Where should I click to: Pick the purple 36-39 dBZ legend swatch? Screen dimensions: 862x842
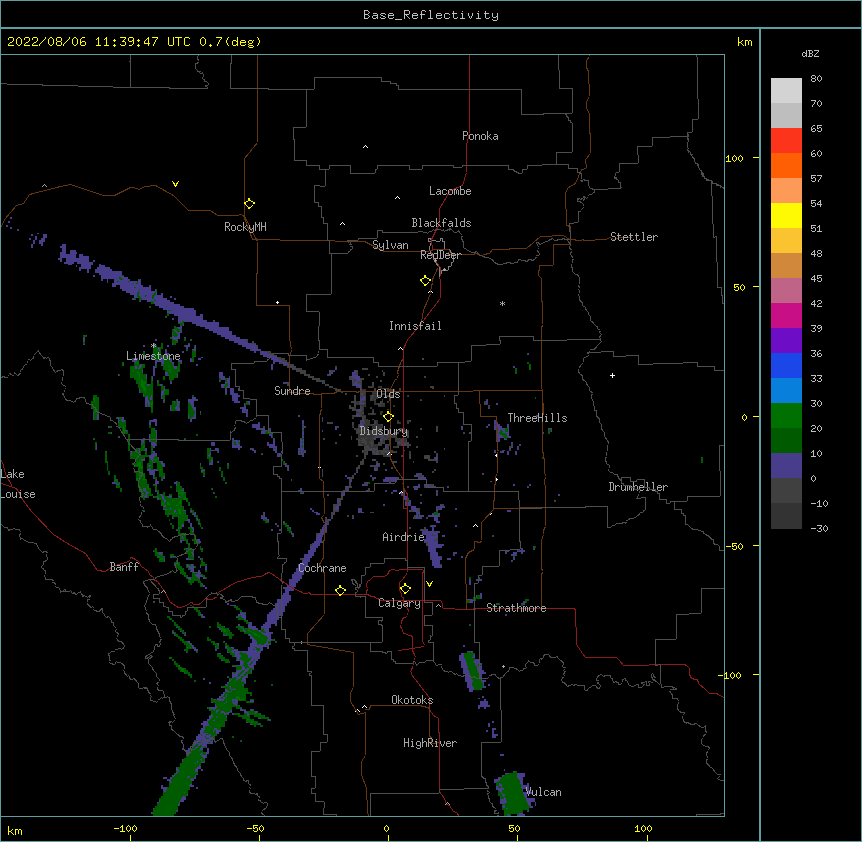[786, 340]
